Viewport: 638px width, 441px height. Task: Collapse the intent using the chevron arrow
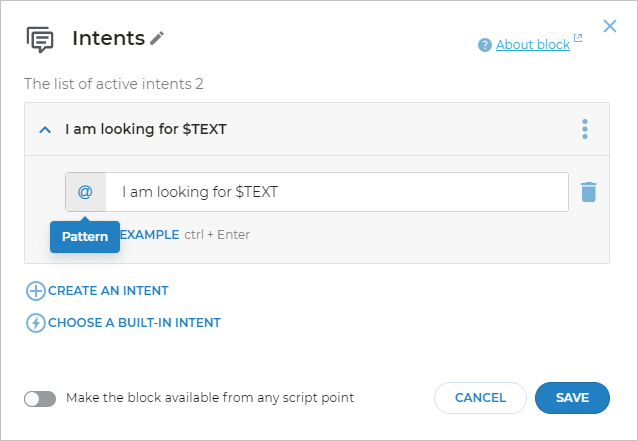click(44, 129)
